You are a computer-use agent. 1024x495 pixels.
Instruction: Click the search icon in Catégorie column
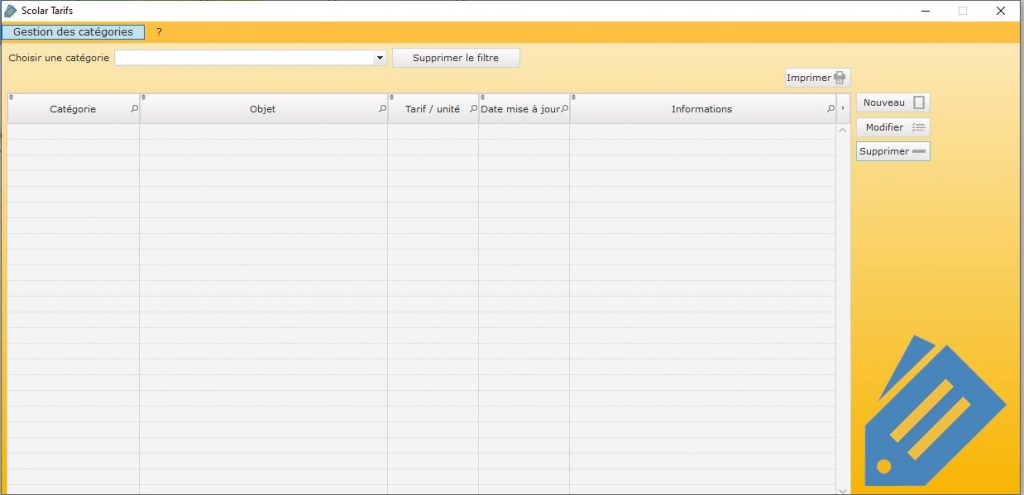134,109
